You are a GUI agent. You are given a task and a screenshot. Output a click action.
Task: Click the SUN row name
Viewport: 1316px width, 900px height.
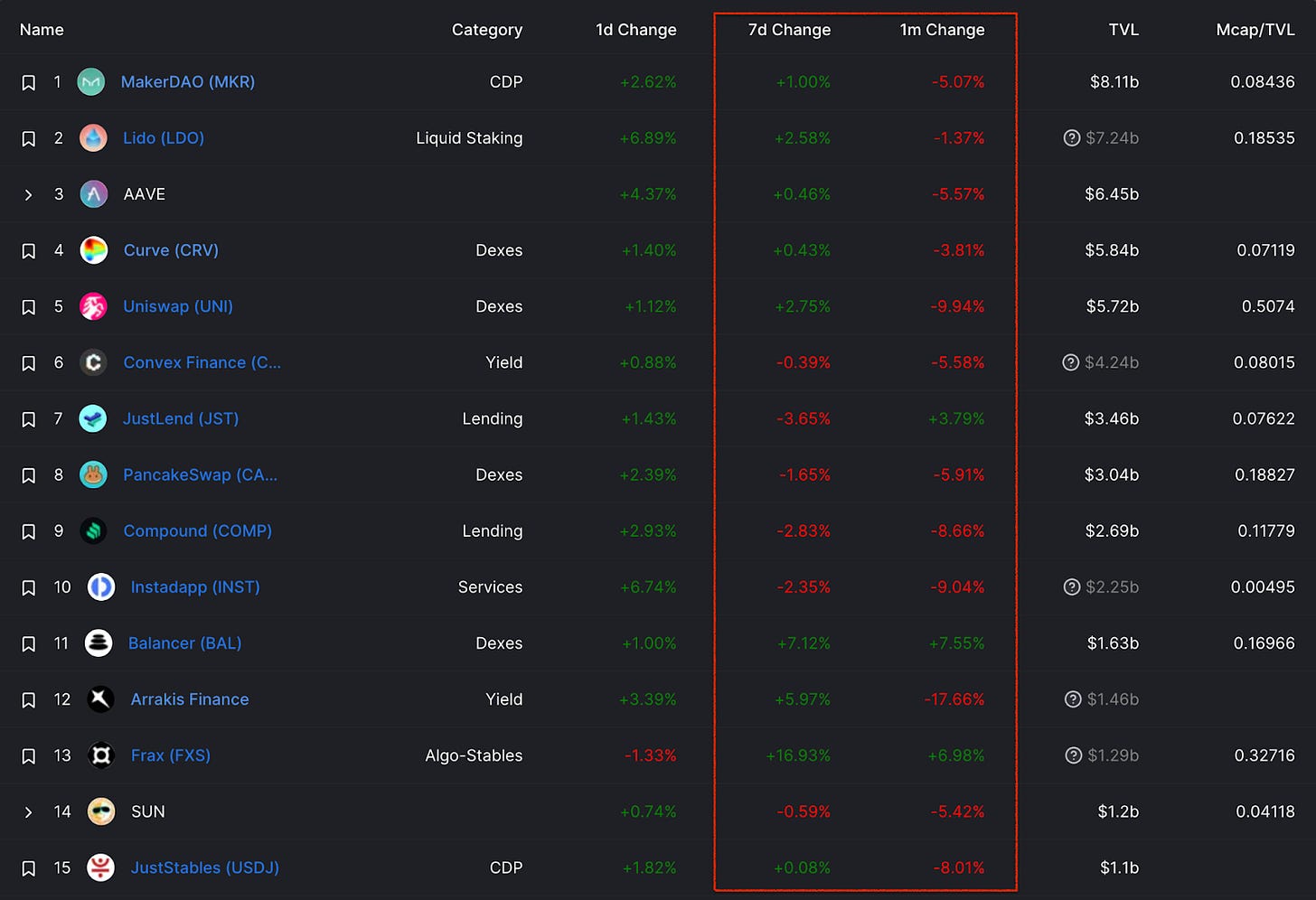[148, 811]
